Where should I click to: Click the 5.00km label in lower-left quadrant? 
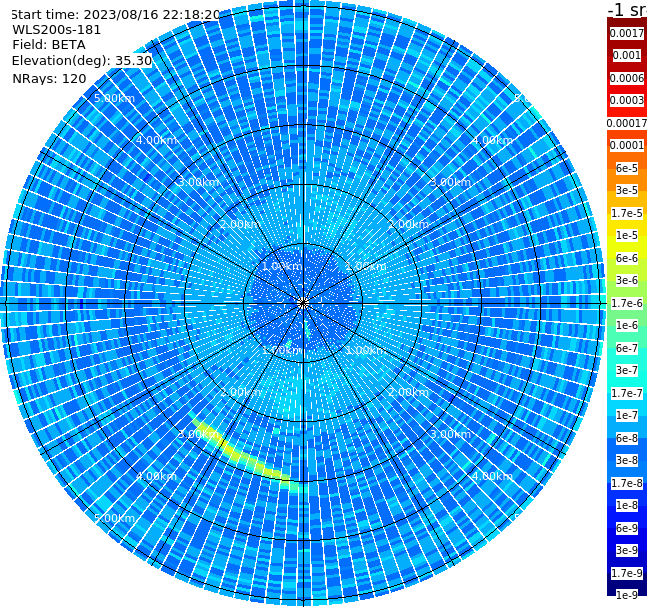(114, 518)
